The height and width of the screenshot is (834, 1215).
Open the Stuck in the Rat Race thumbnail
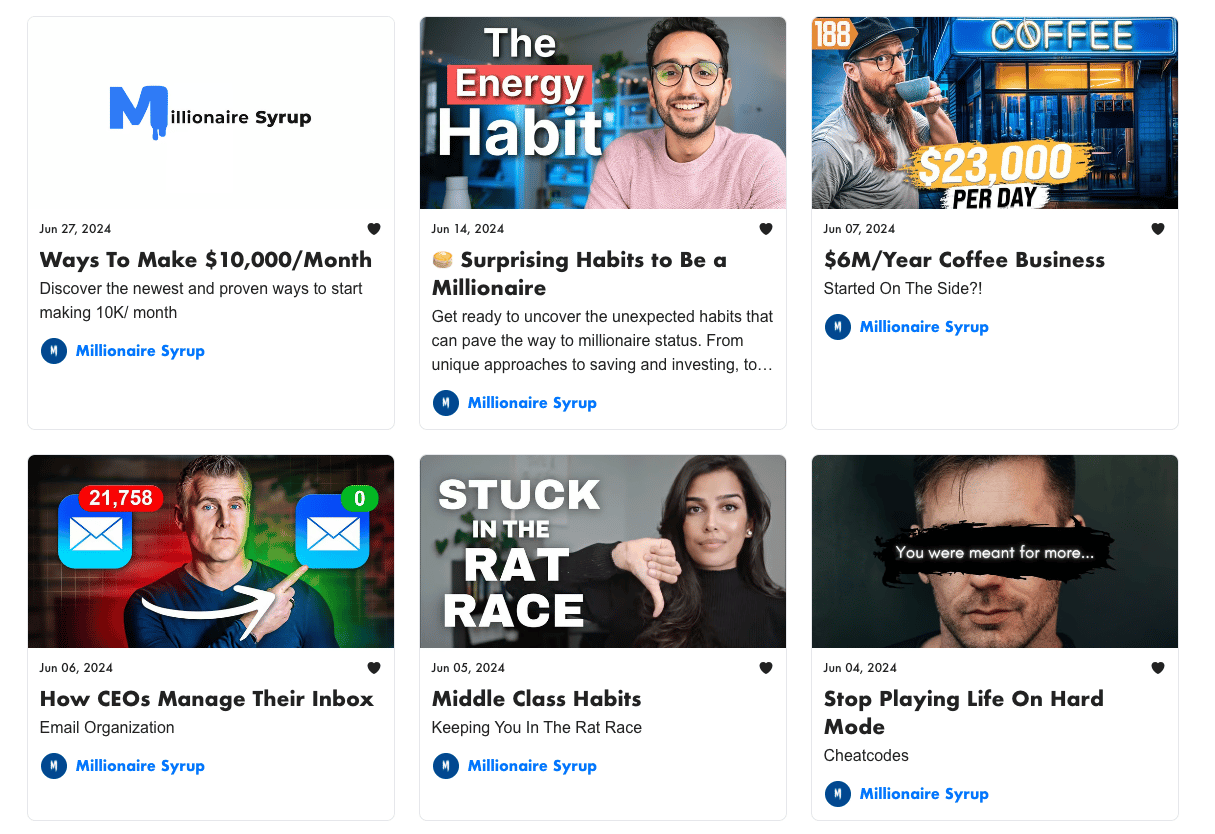[603, 552]
